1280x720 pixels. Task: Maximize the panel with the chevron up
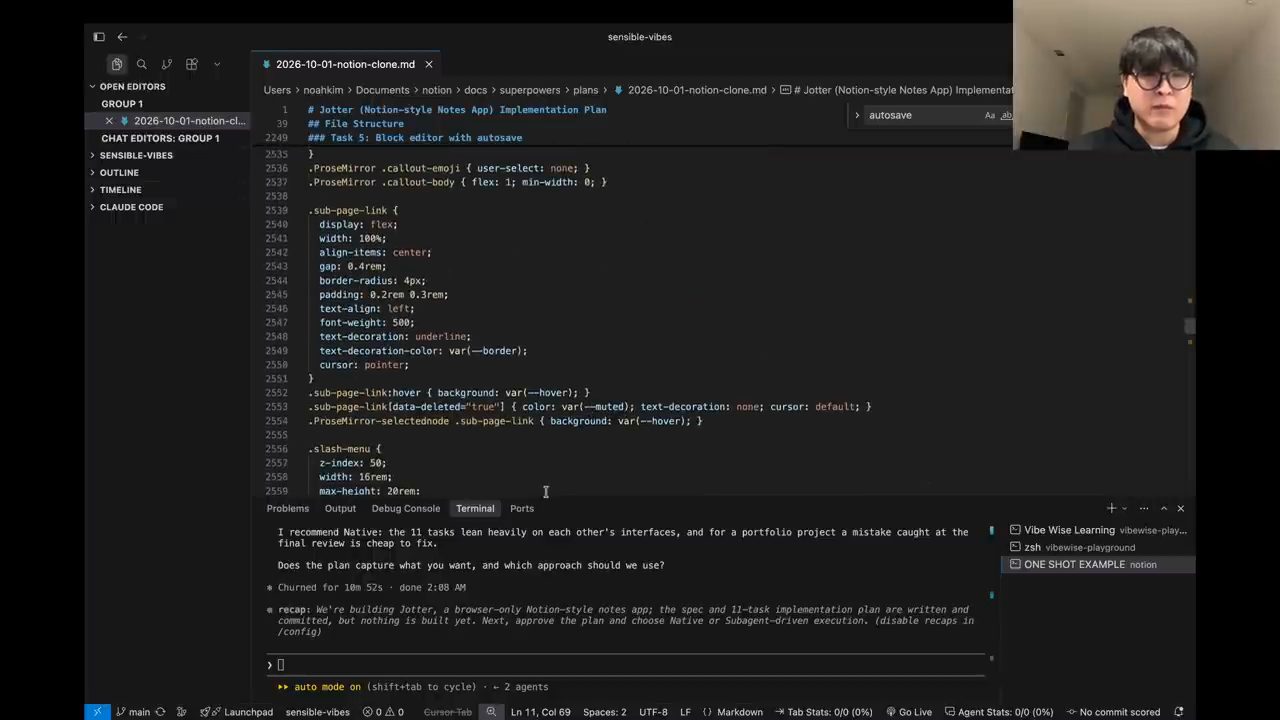pos(1163,508)
